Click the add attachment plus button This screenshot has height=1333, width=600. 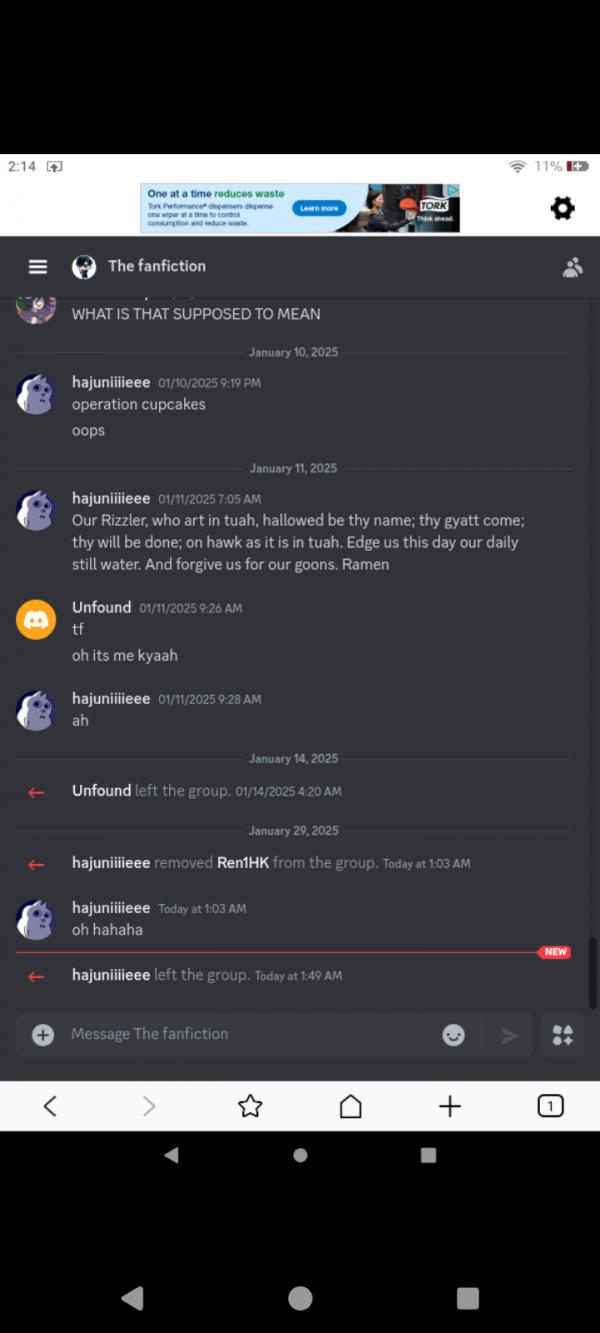[43, 1035]
